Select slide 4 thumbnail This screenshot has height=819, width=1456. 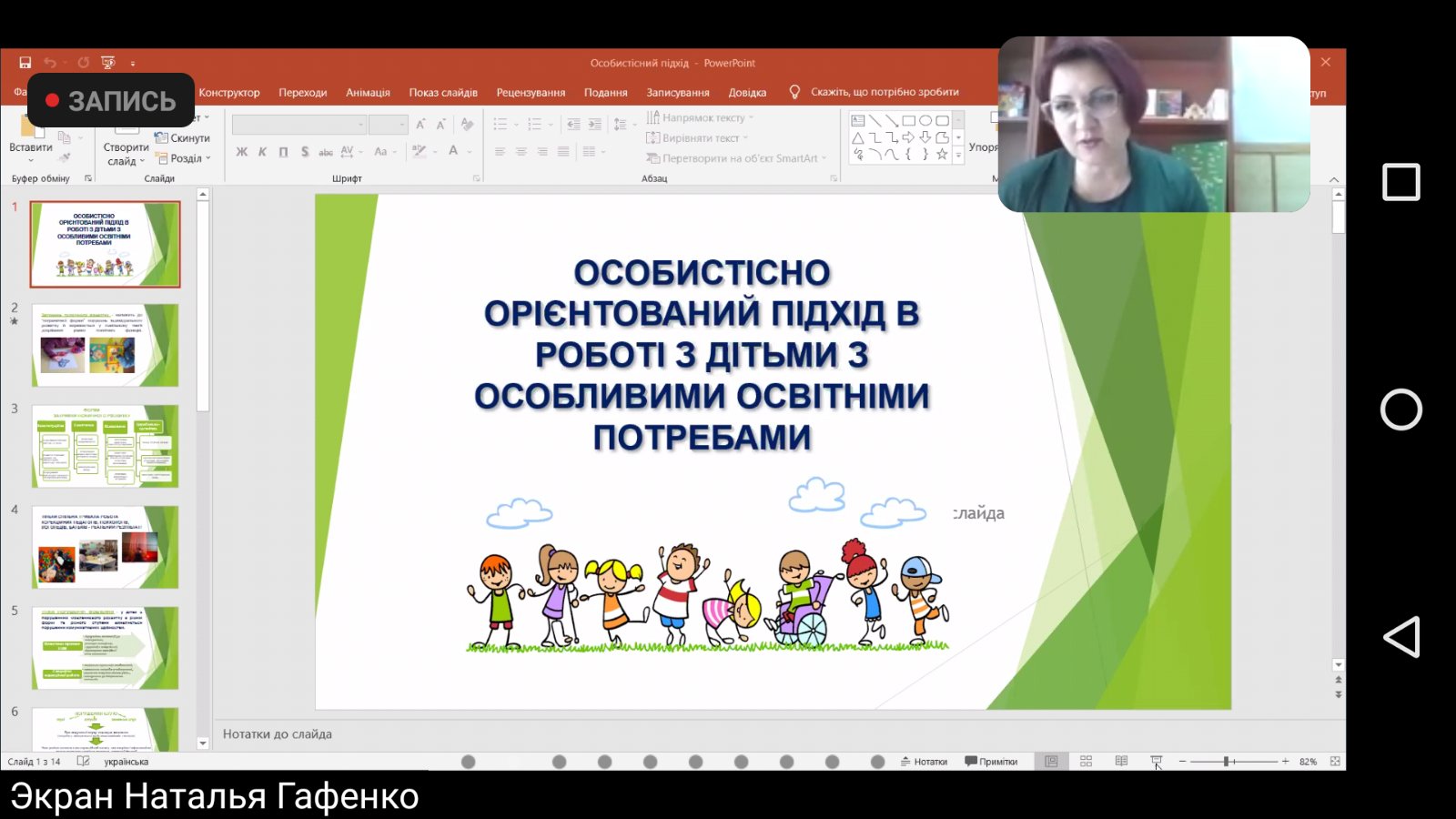[106, 548]
